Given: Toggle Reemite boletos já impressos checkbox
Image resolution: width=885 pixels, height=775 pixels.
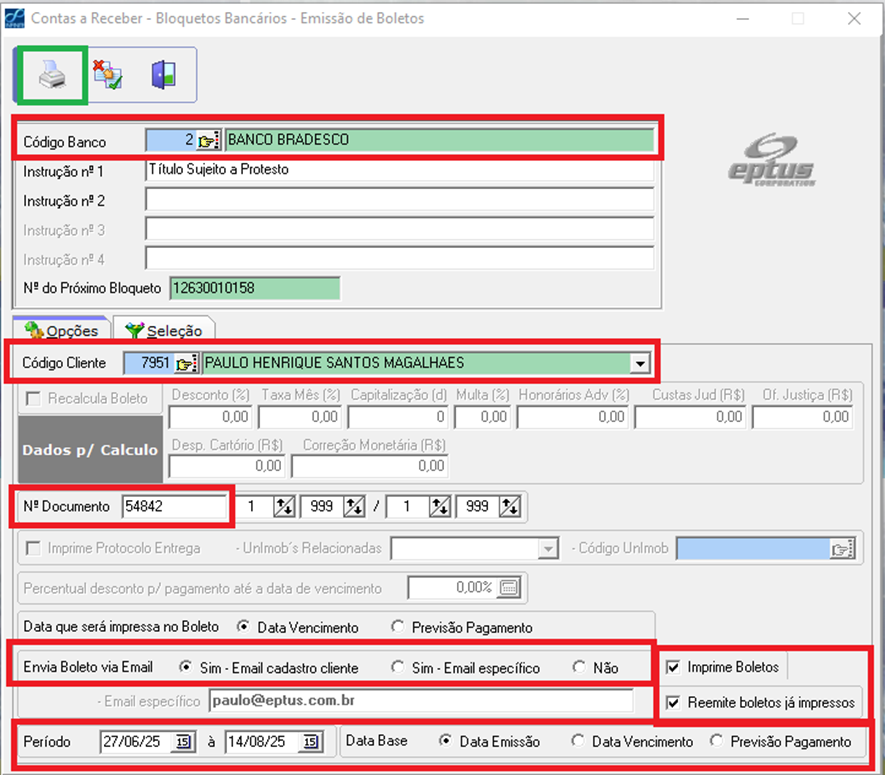Looking at the screenshot, I should pos(673,703).
